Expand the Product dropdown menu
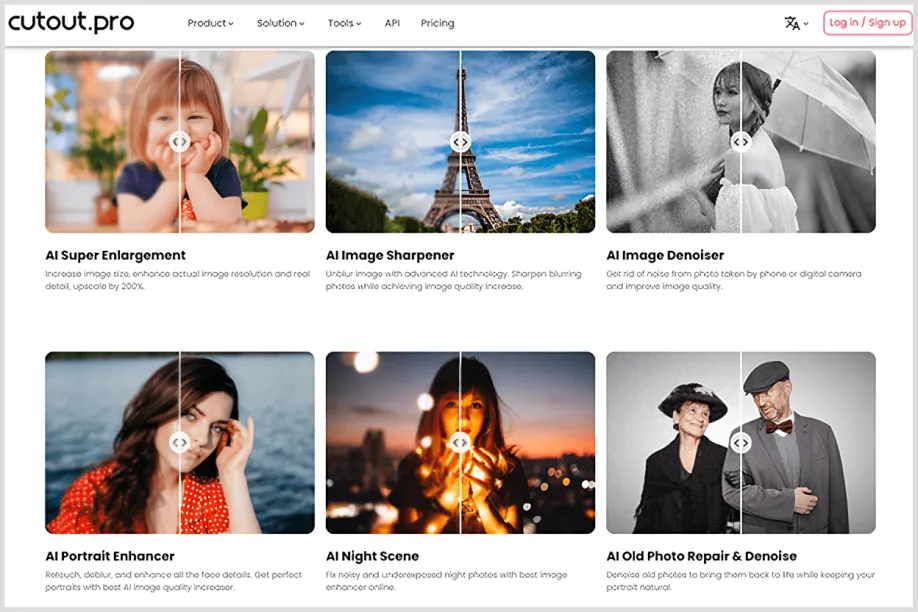The height and width of the screenshot is (612, 918). [x=210, y=23]
